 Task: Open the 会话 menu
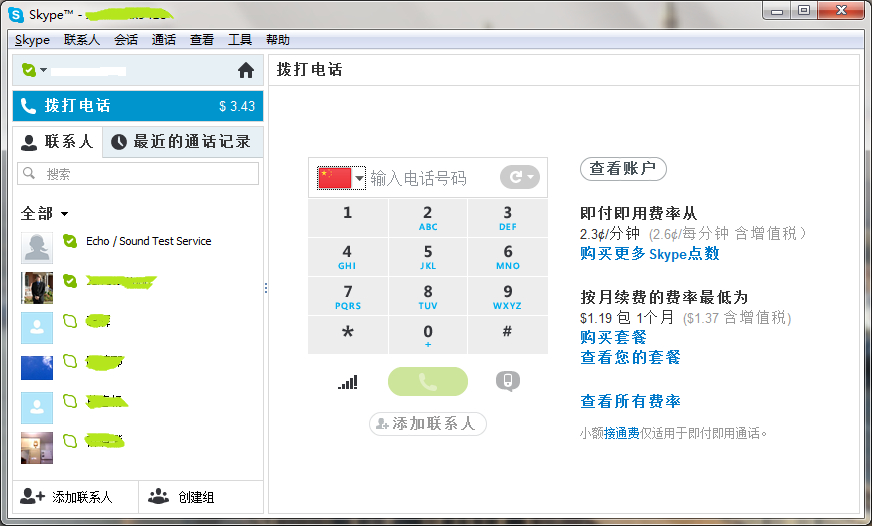tap(126, 39)
